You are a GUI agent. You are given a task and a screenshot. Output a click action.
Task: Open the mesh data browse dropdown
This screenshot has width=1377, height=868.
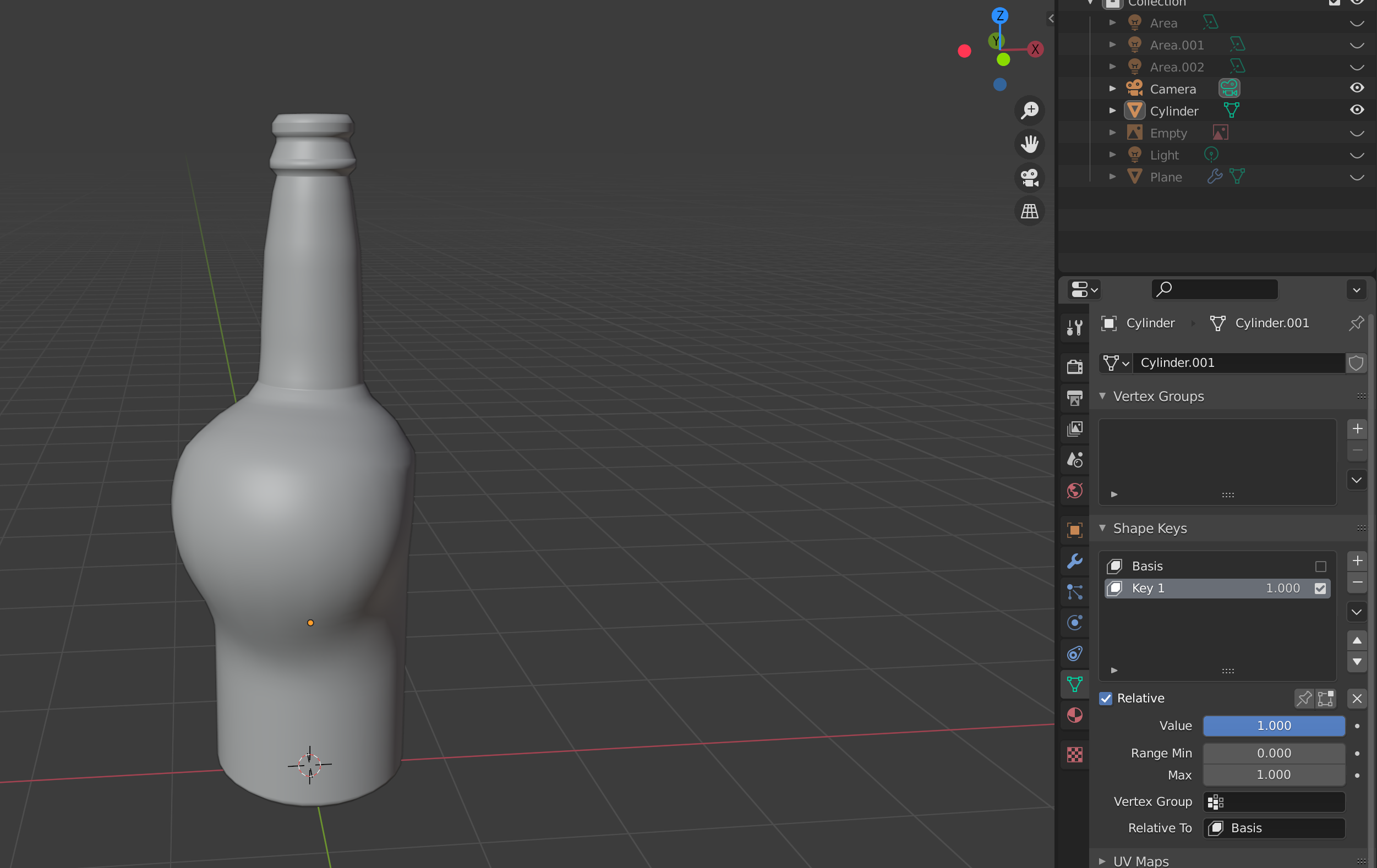pos(1116,363)
